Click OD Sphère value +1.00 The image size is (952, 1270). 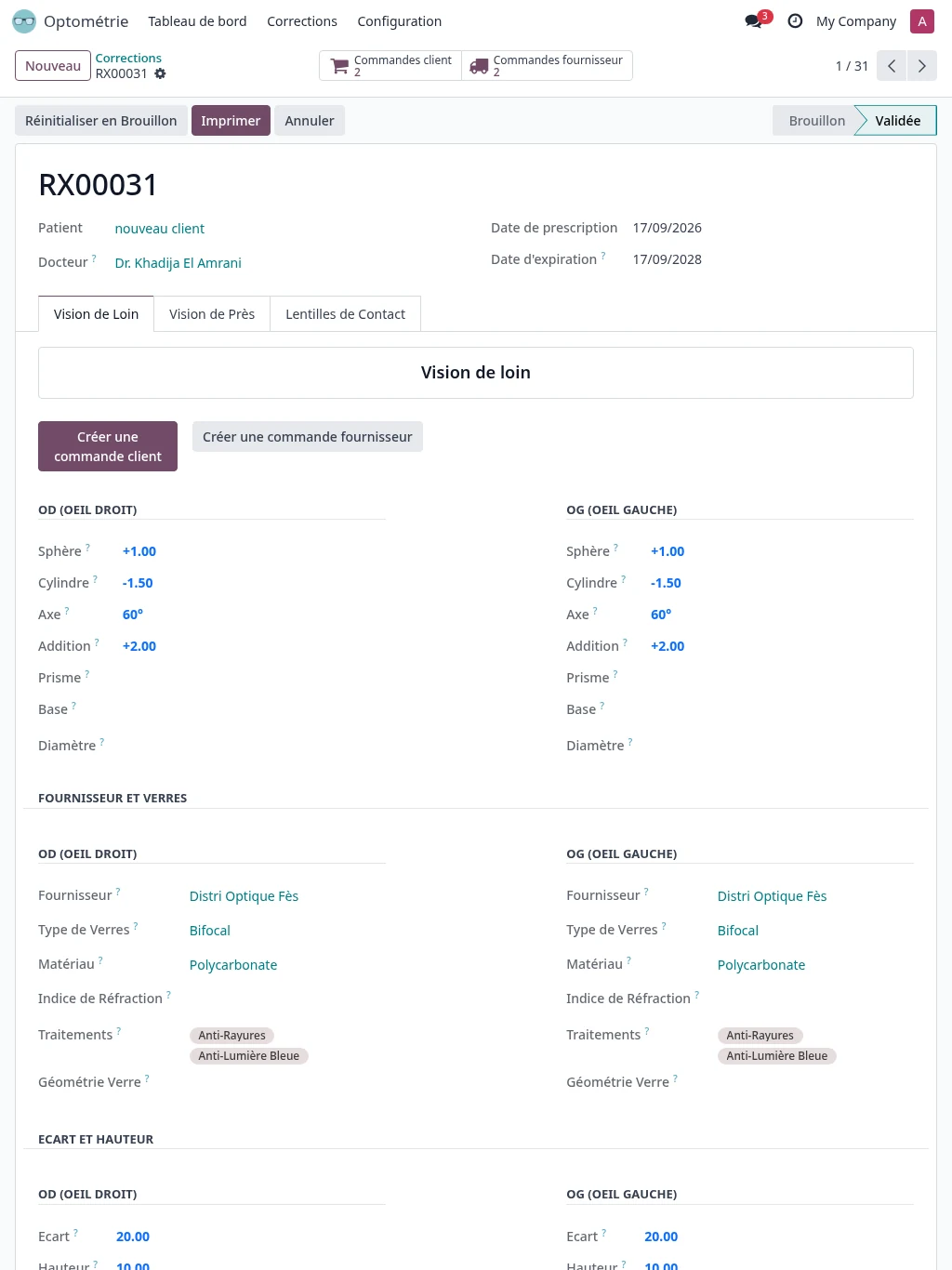(x=139, y=551)
